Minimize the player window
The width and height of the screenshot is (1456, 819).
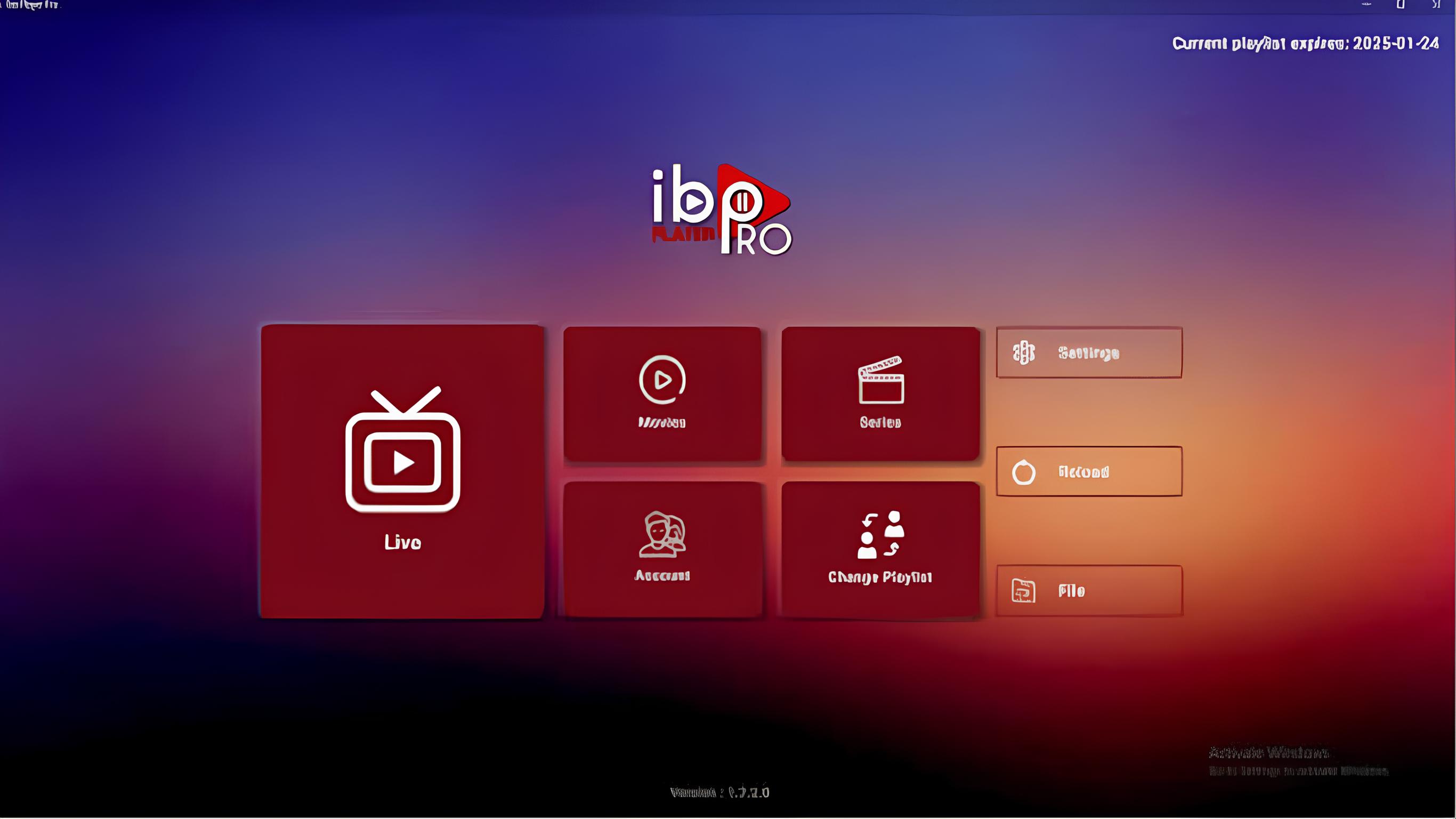click(1366, 4)
